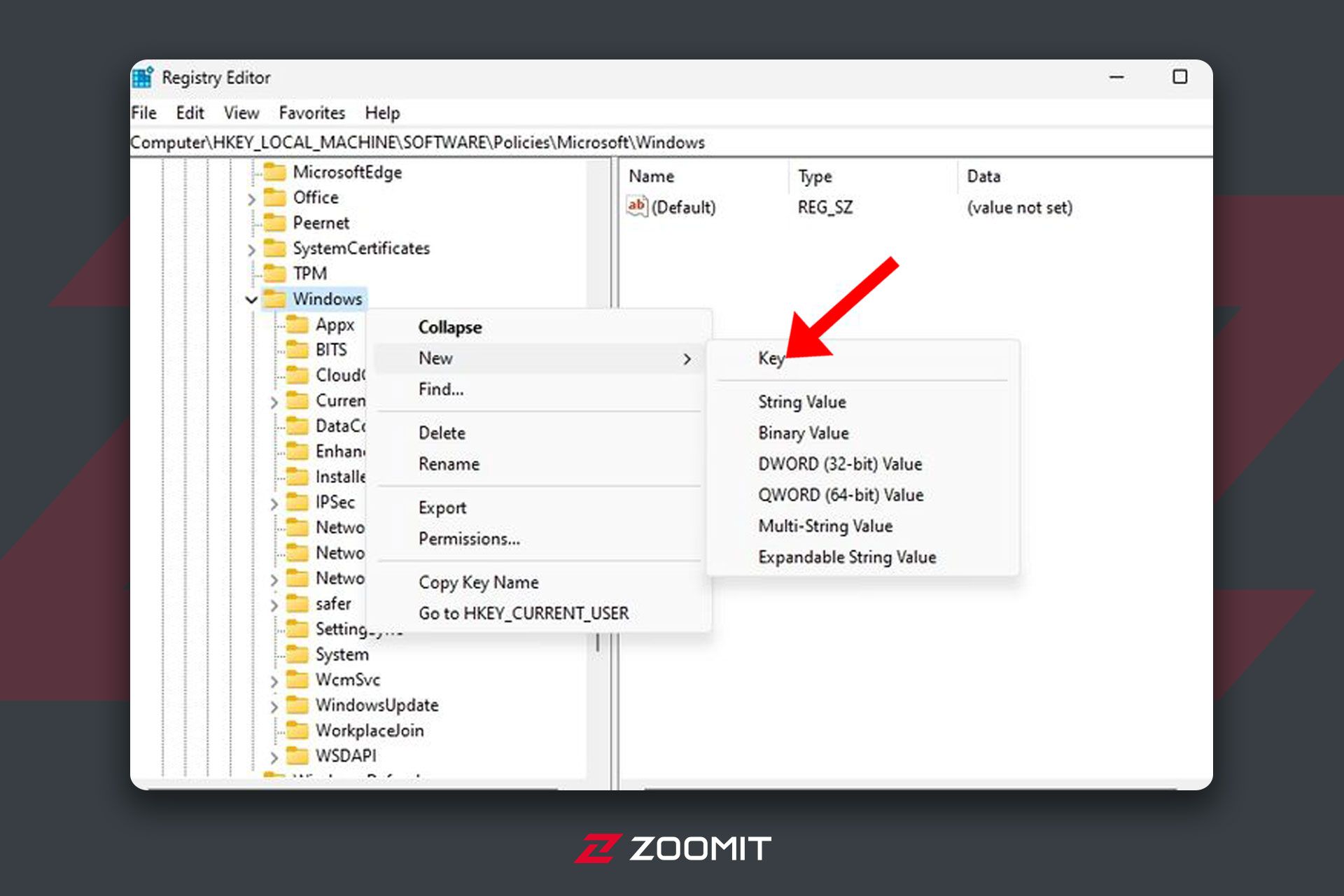
Task: Click the Peernet folder icon
Action: pyautogui.click(x=275, y=223)
